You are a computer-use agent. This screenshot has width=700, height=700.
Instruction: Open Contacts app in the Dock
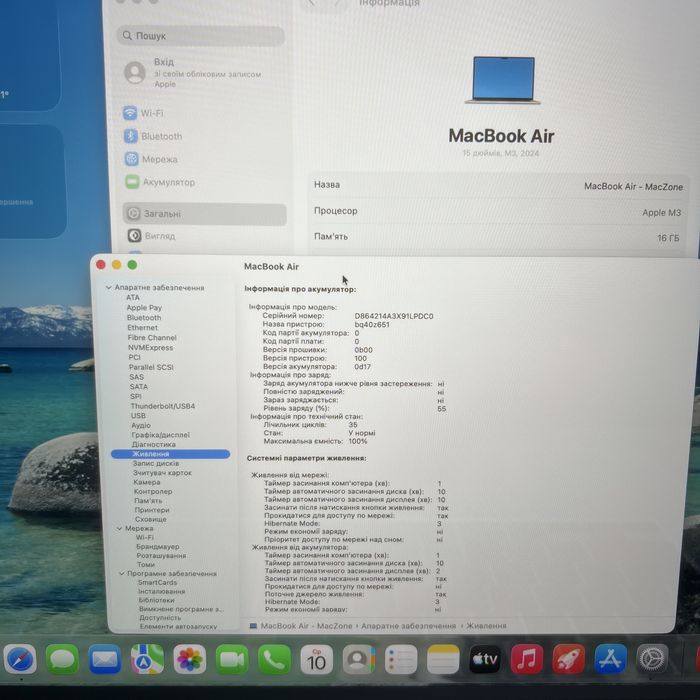[x=358, y=659]
